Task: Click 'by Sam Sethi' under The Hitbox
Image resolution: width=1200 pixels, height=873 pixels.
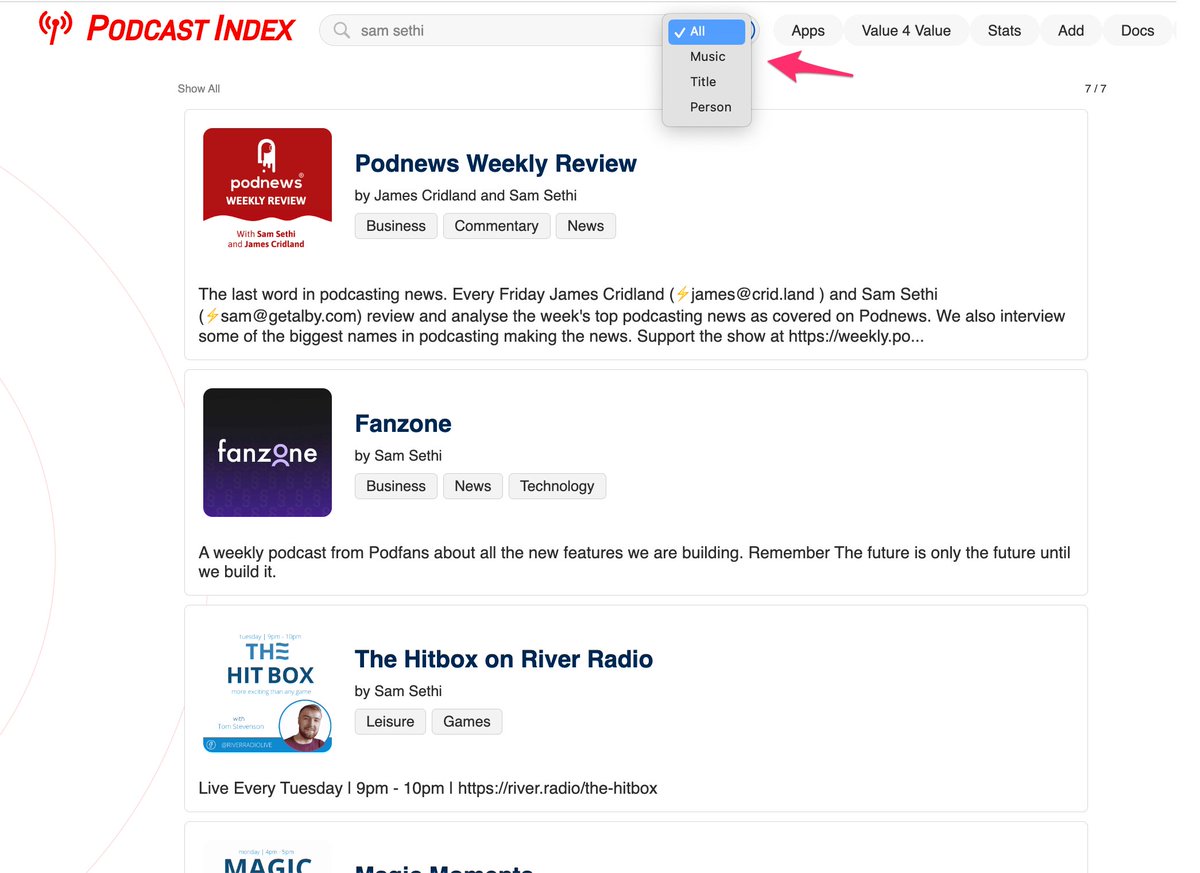Action: 398,692
